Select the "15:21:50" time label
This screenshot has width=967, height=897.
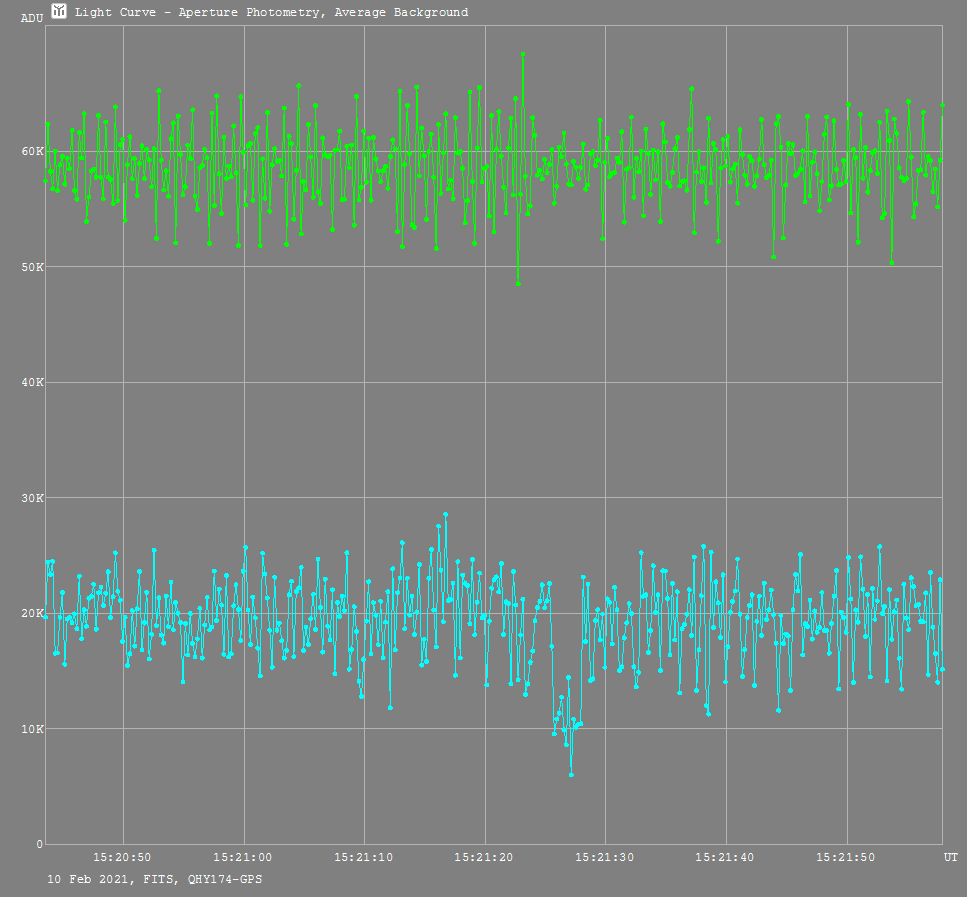pos(846,857)
